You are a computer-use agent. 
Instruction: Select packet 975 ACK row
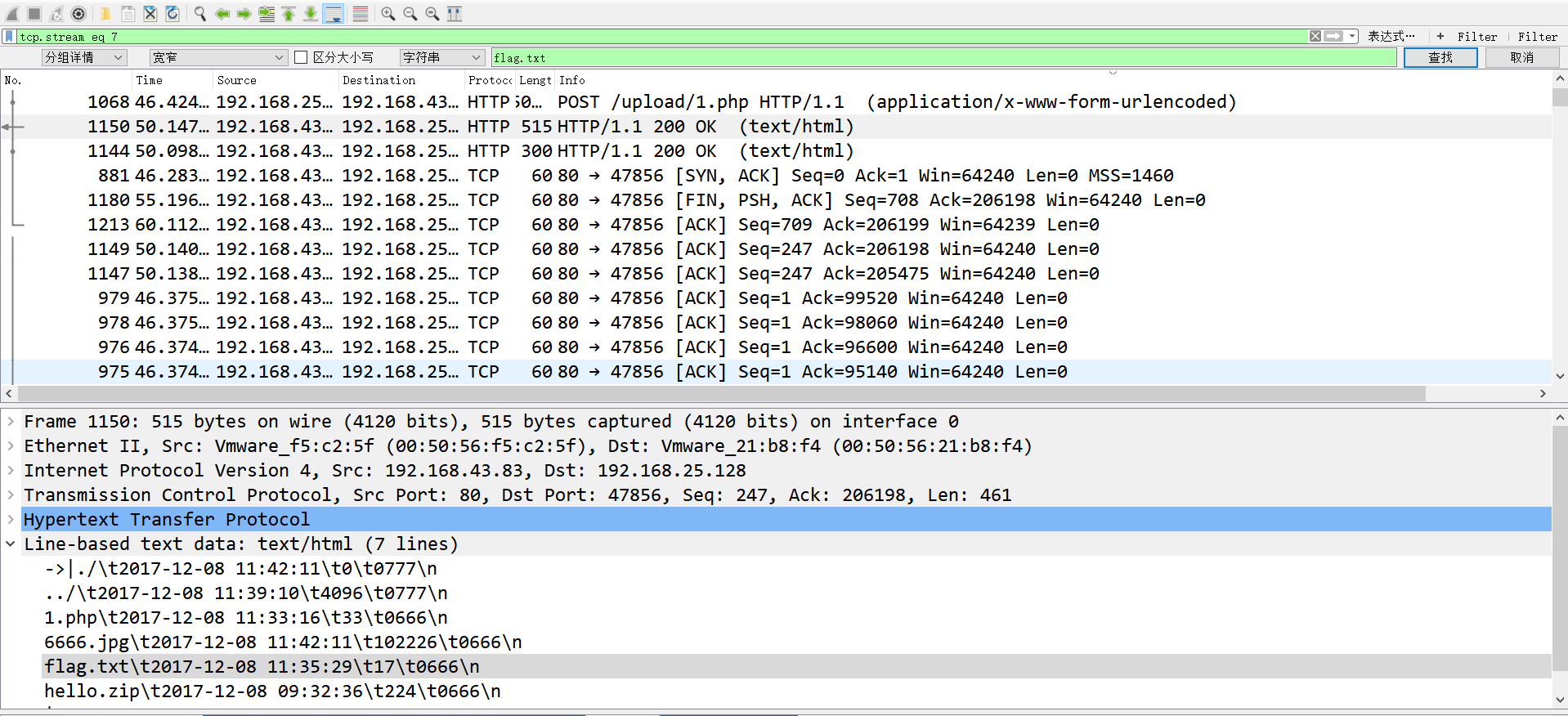click(x=777, y=372)
